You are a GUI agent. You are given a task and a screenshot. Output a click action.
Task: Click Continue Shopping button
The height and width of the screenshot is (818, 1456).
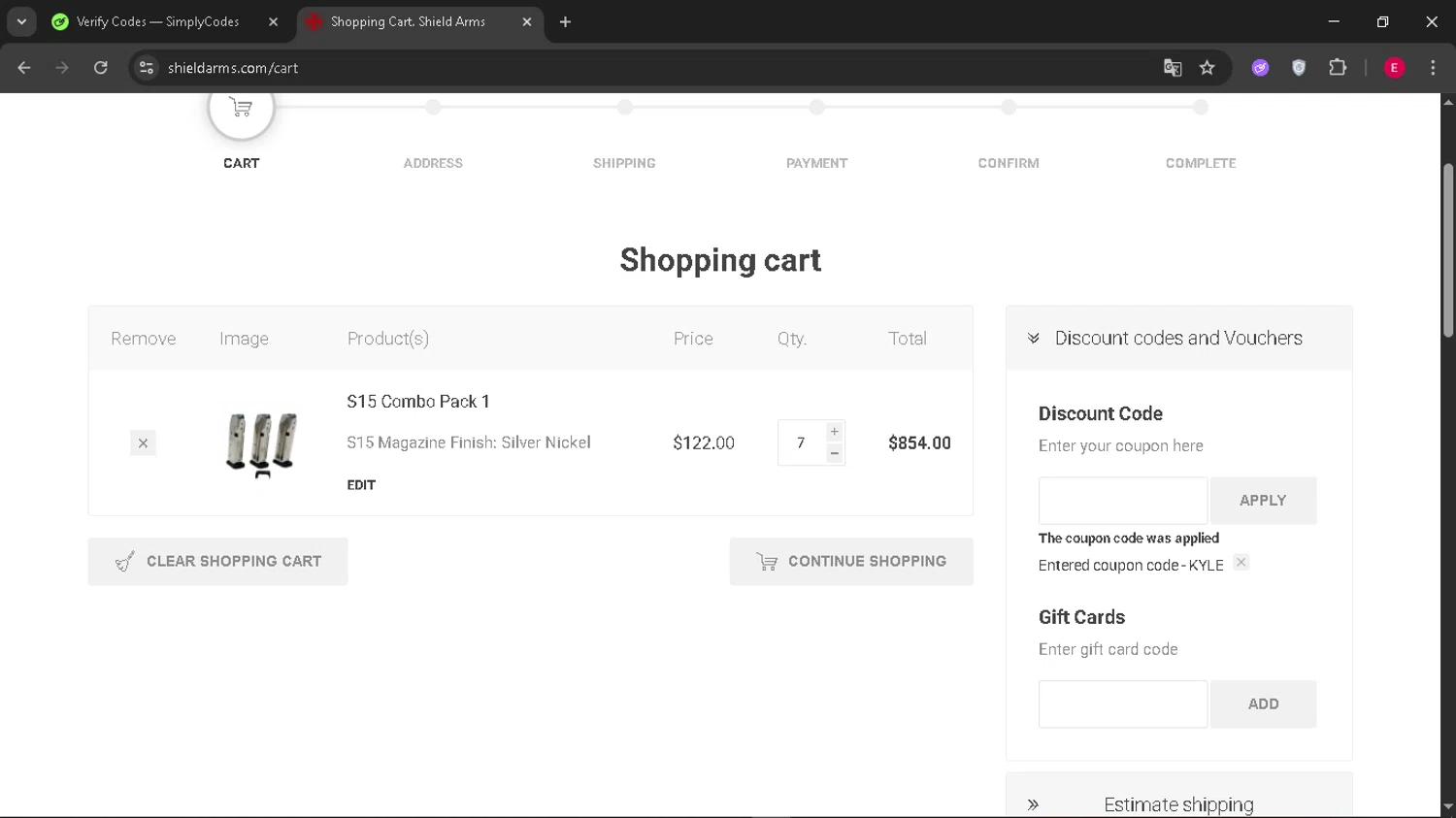click(x=851, y=562)
